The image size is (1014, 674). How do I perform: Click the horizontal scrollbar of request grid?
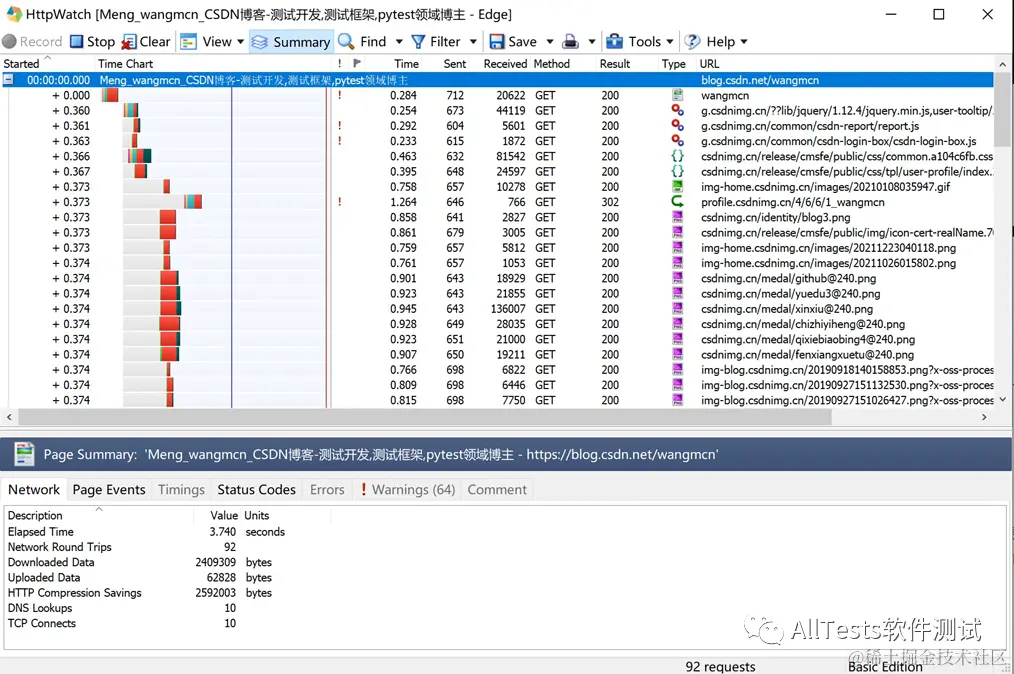[423, 417]
